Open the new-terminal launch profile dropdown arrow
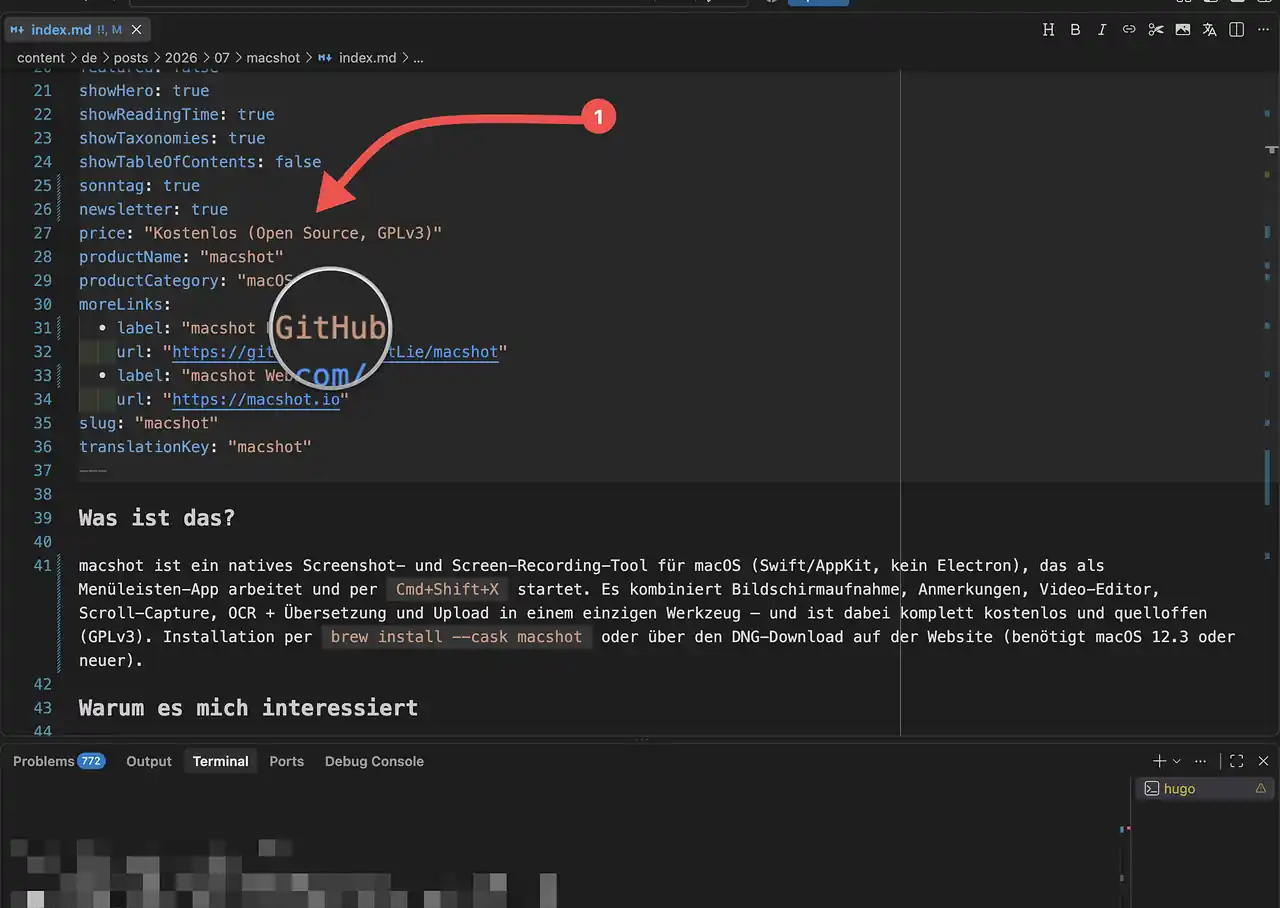This screenshot has width=1280, height=908. click(1176, 761)
